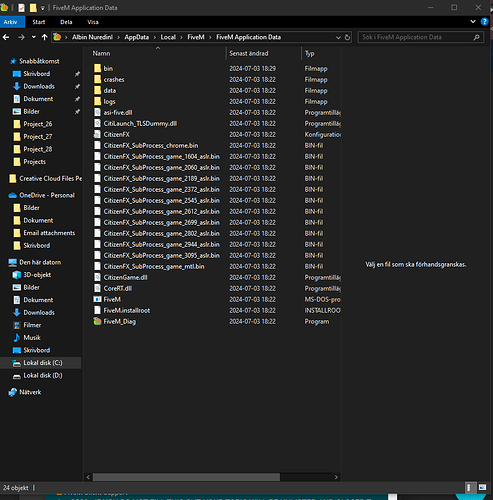Open OneDrive - Personal in sidebar
The width and height of the screenshot is (493, 500).
click(x=47, y=195)
